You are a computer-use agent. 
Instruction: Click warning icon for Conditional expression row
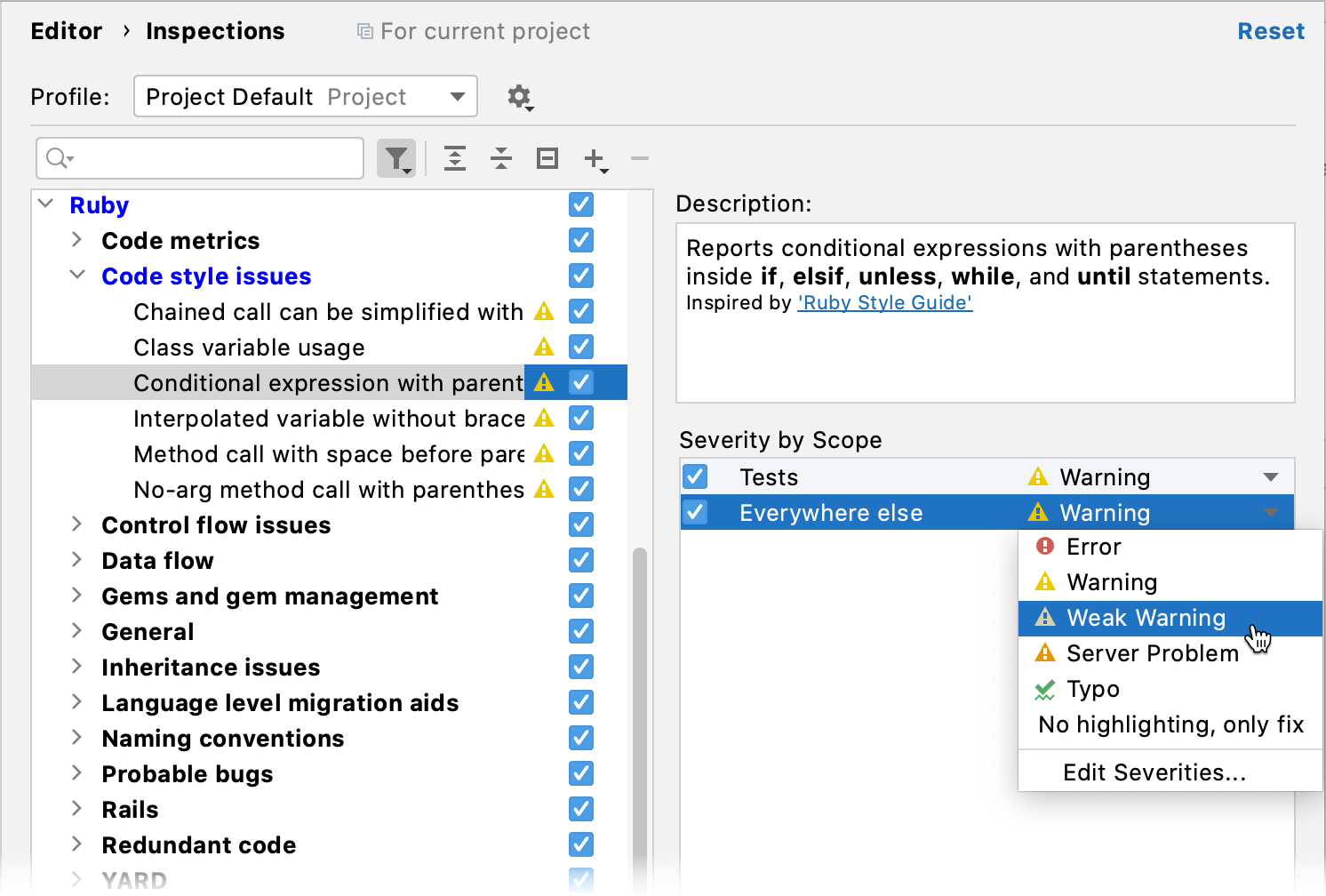point(544,383)
